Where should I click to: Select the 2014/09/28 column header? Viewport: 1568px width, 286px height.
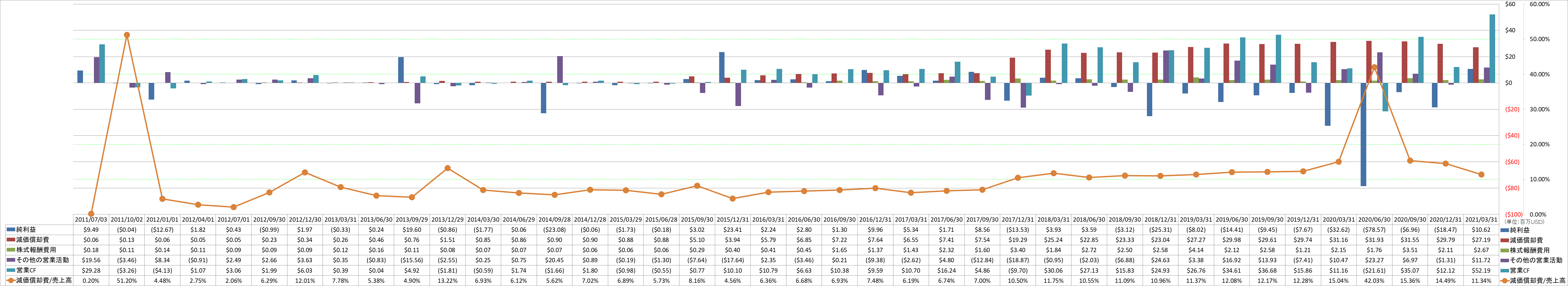(x=555, y=220)
